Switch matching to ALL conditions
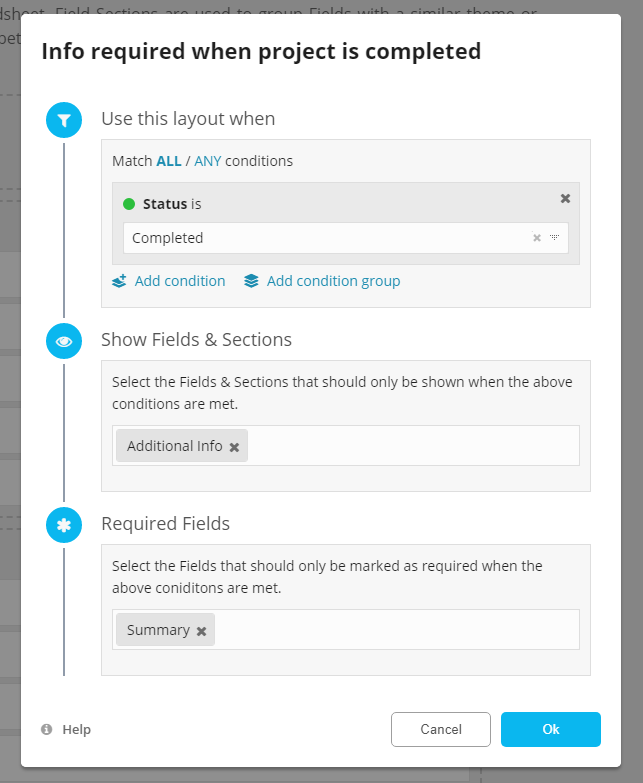This screenshot has height=783, width=643. click(169, 161)
